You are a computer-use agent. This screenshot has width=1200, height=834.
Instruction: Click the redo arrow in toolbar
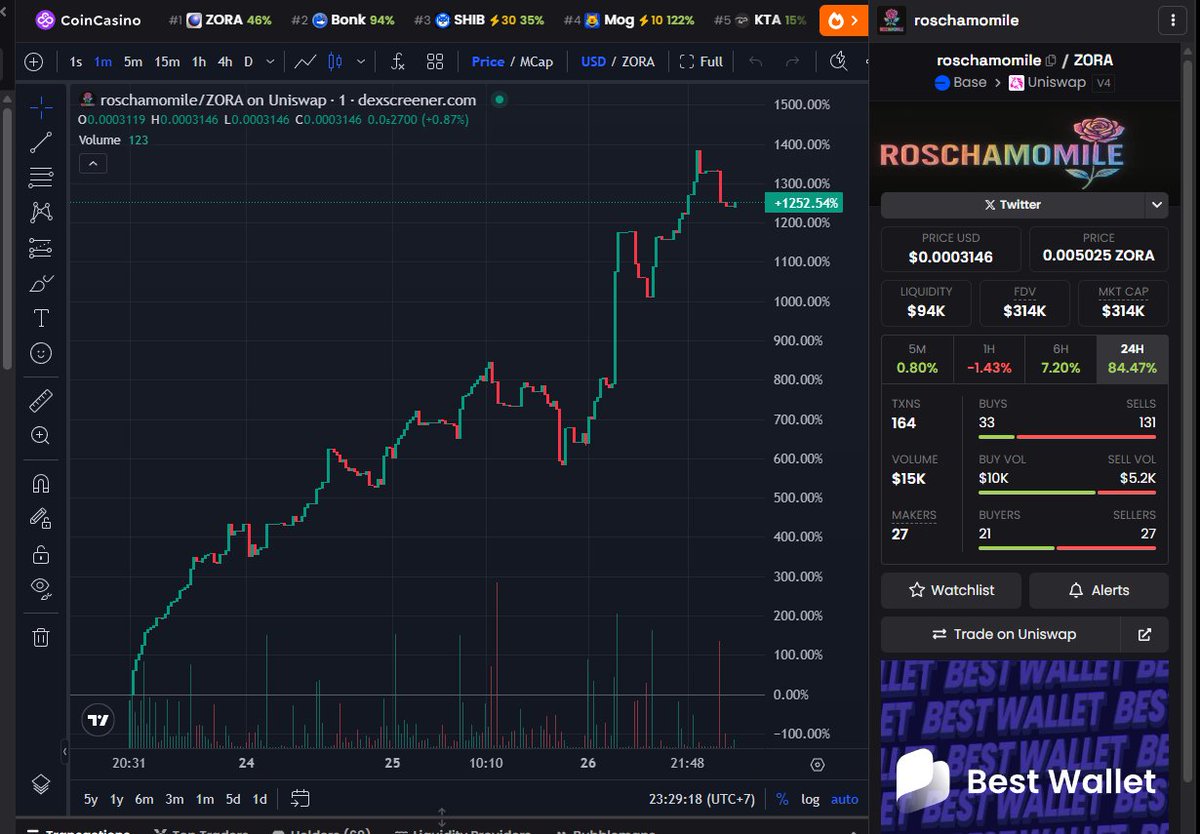point(792,62)
